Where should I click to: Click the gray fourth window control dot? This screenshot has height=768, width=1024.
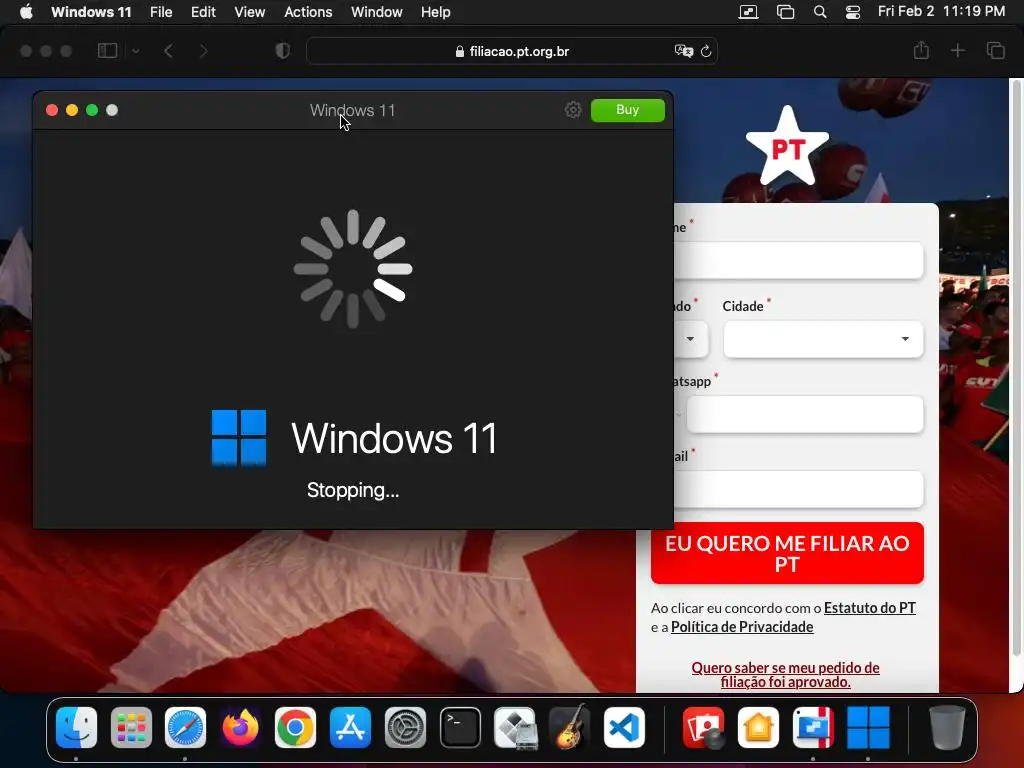tap(112, 110)
